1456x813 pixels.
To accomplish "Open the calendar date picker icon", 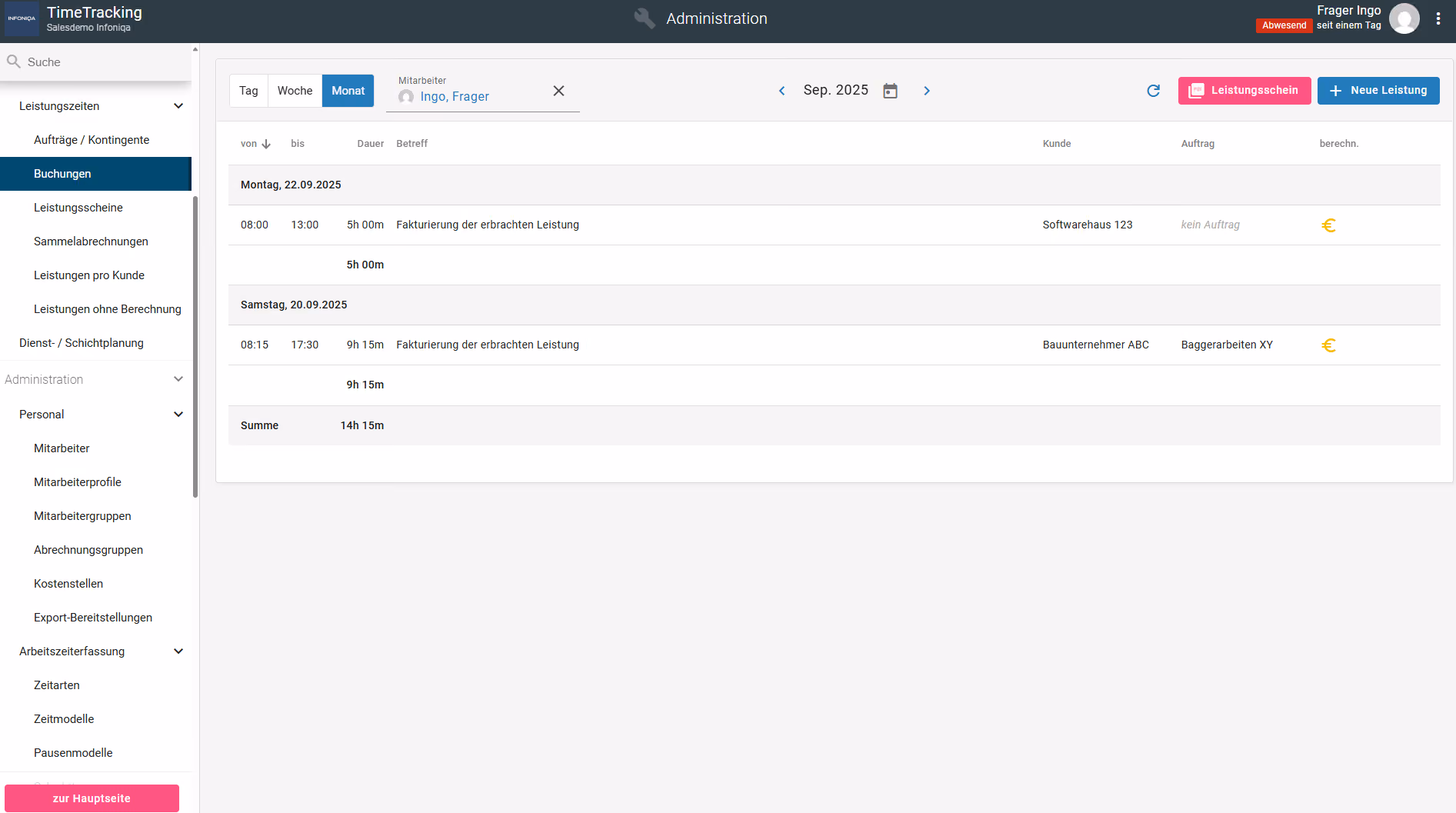I will coord(890,91).
